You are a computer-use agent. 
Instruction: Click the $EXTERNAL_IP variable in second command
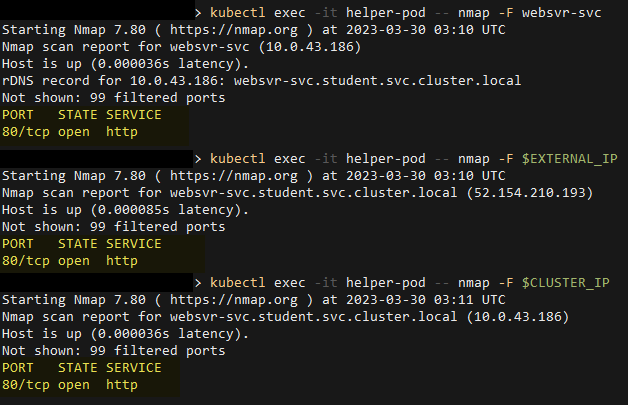570,159
